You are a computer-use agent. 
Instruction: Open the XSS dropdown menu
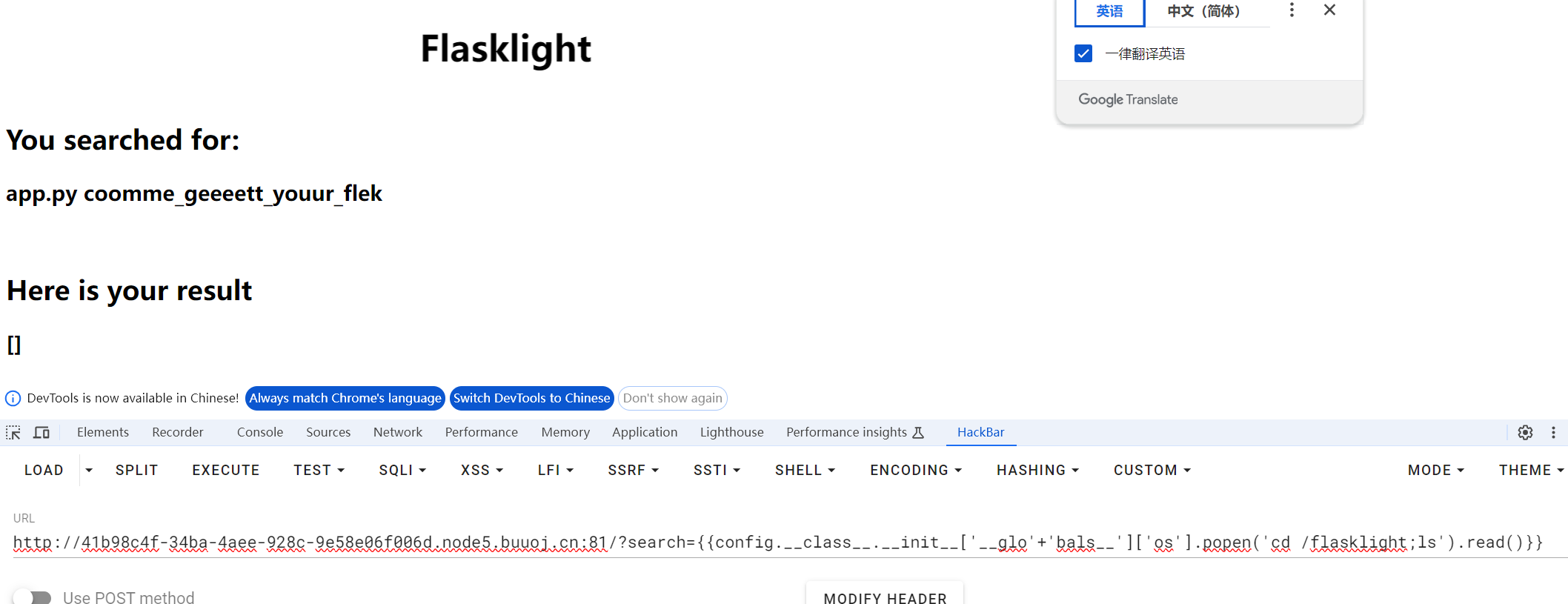pos(482,470)
